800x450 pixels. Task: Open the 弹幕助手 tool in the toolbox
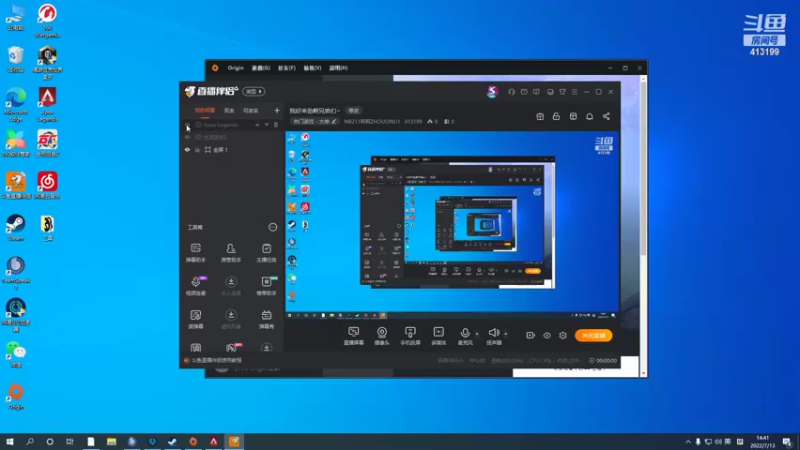pyautogui.click(x=195, y=253)
